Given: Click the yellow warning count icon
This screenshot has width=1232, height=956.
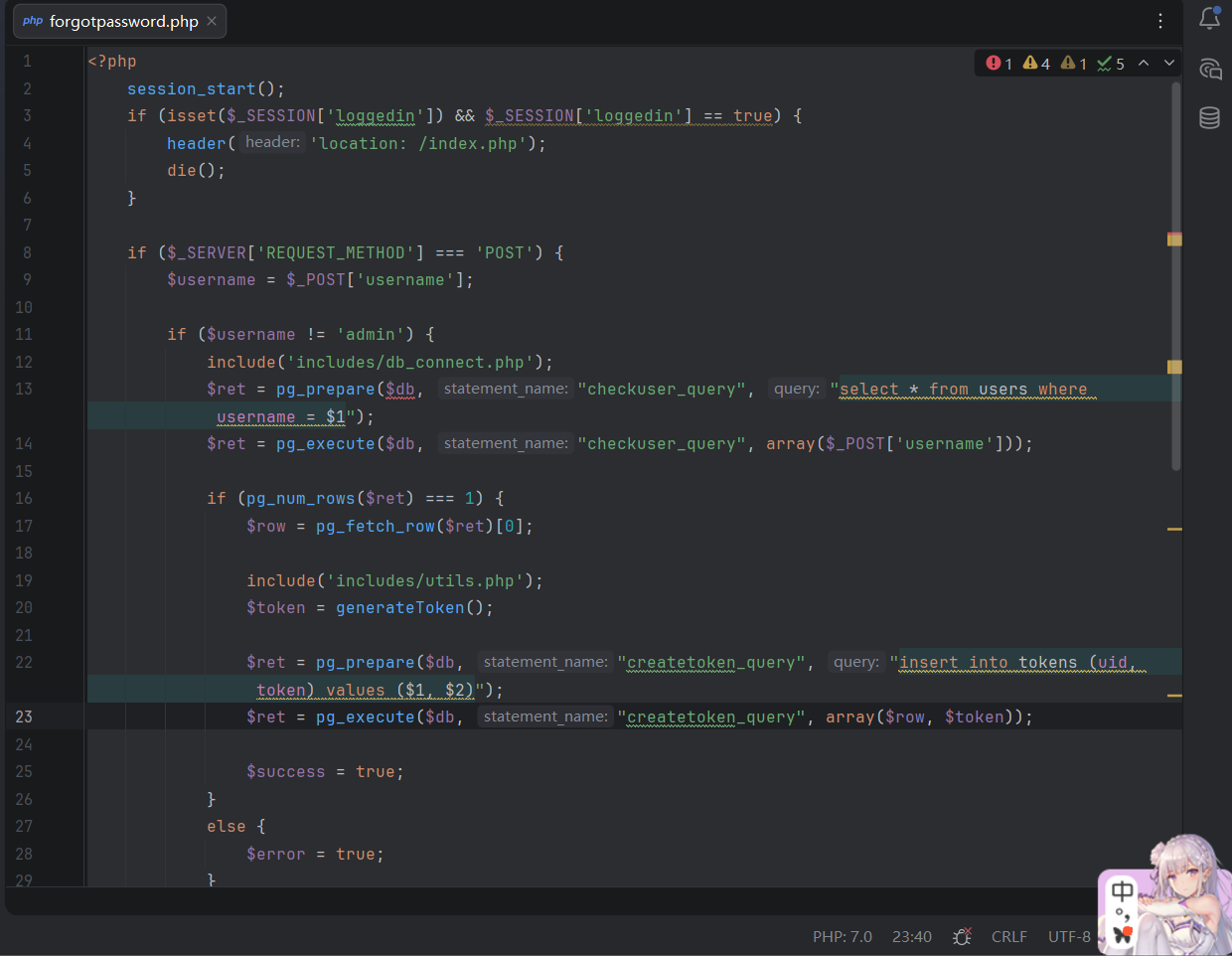Looking at the screenshot, I should [x=1030, y=64].
